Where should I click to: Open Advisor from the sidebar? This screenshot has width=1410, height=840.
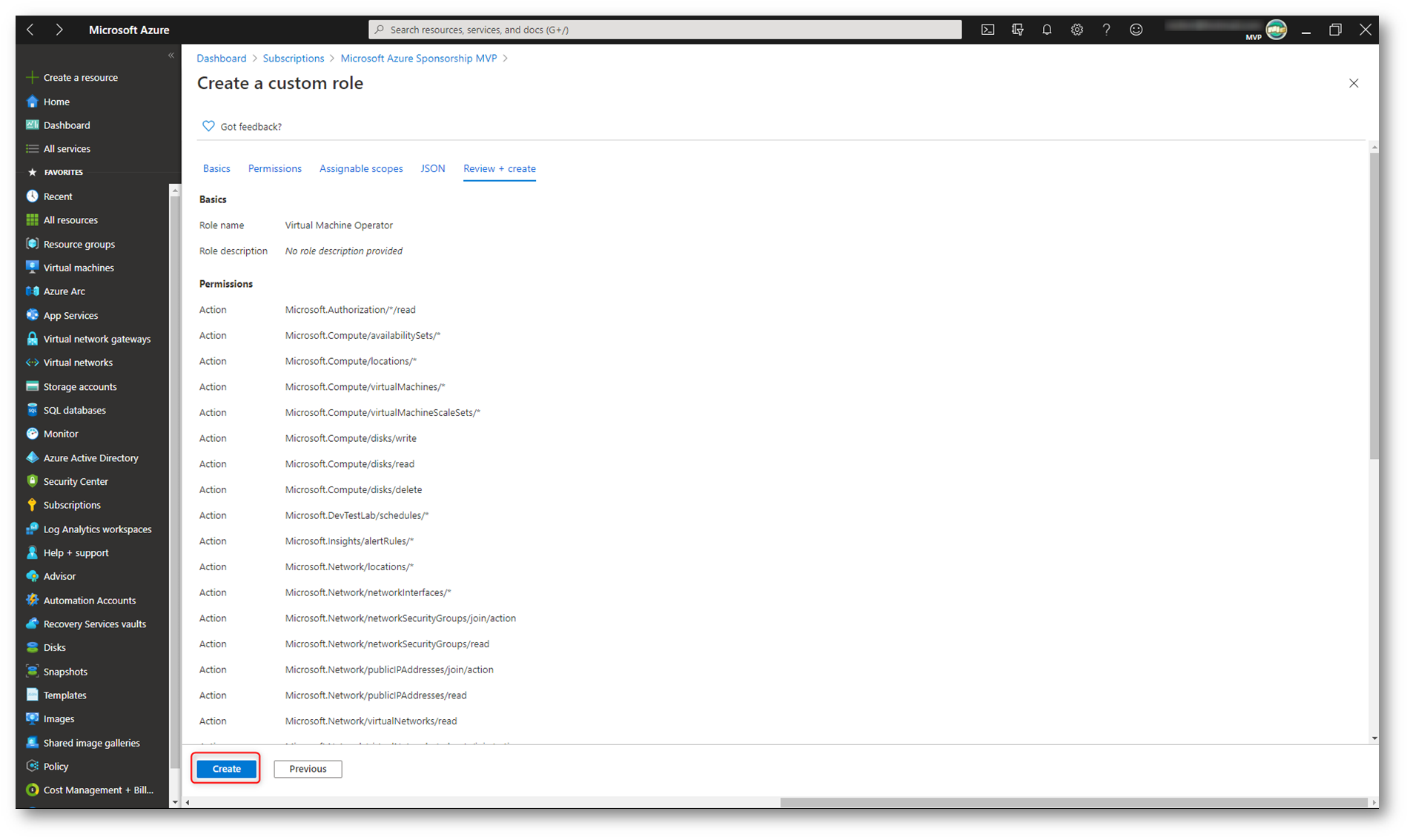click(x=60, y=576)
